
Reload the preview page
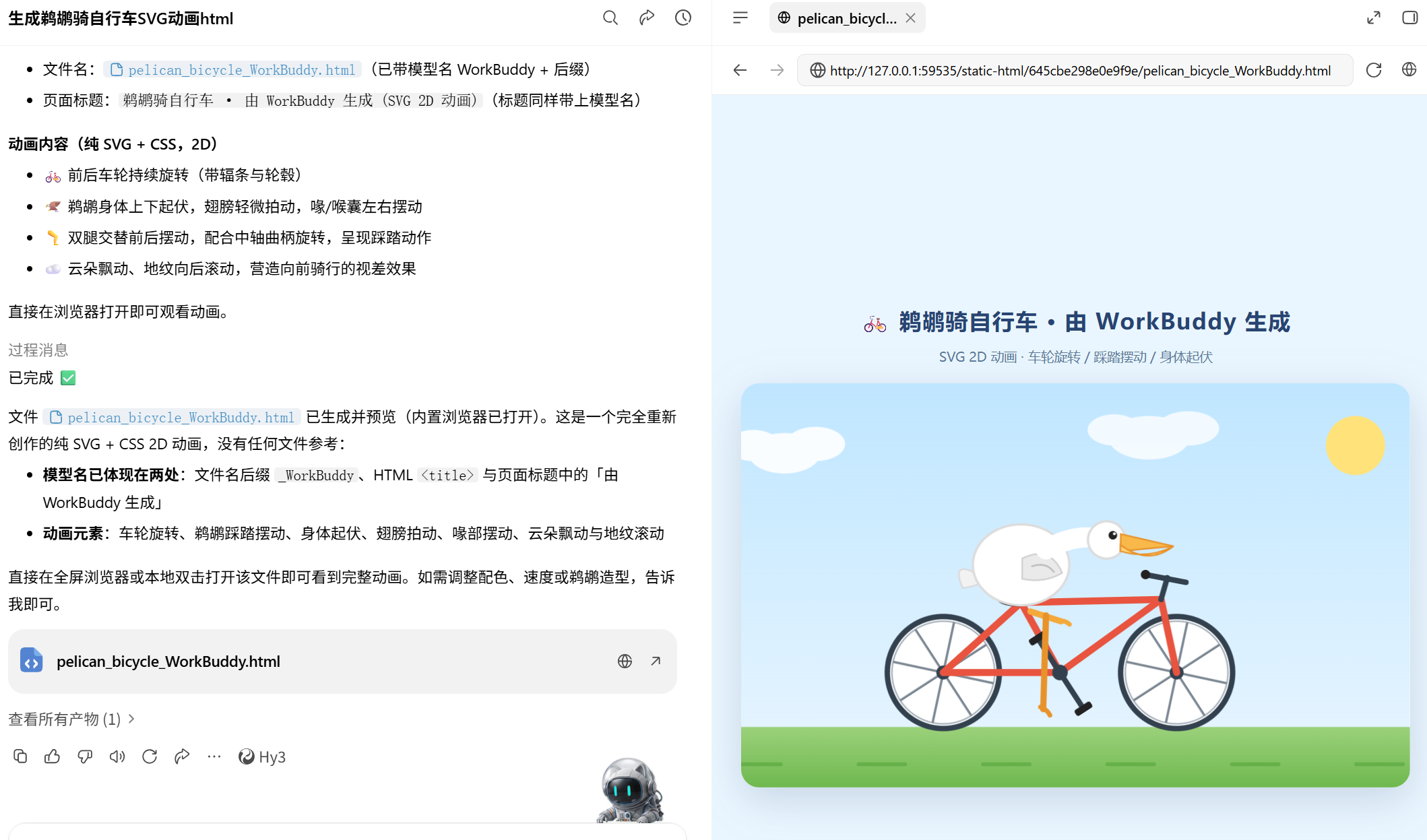coord(1374,70)
